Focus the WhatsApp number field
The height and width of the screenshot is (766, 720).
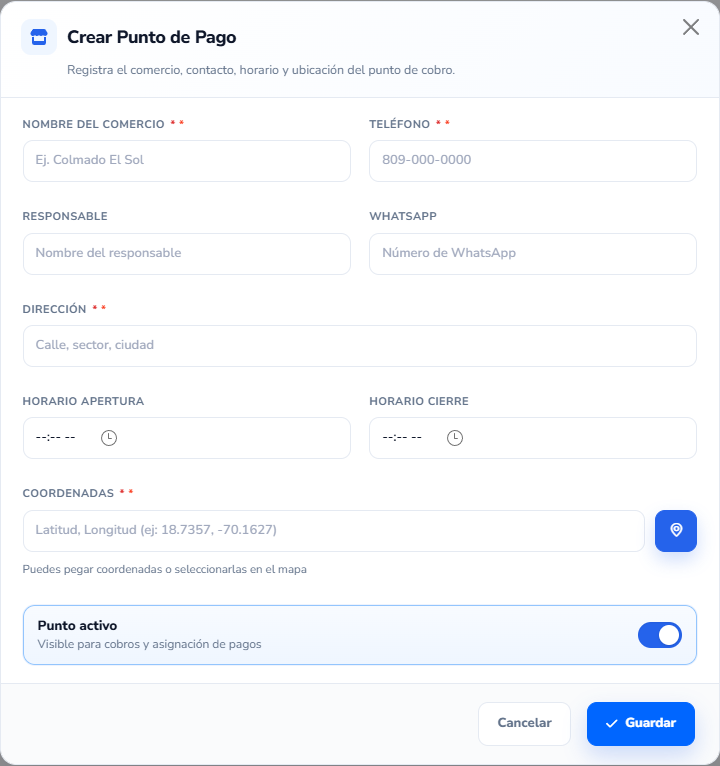pyautogui.click(x=533, y=254)
